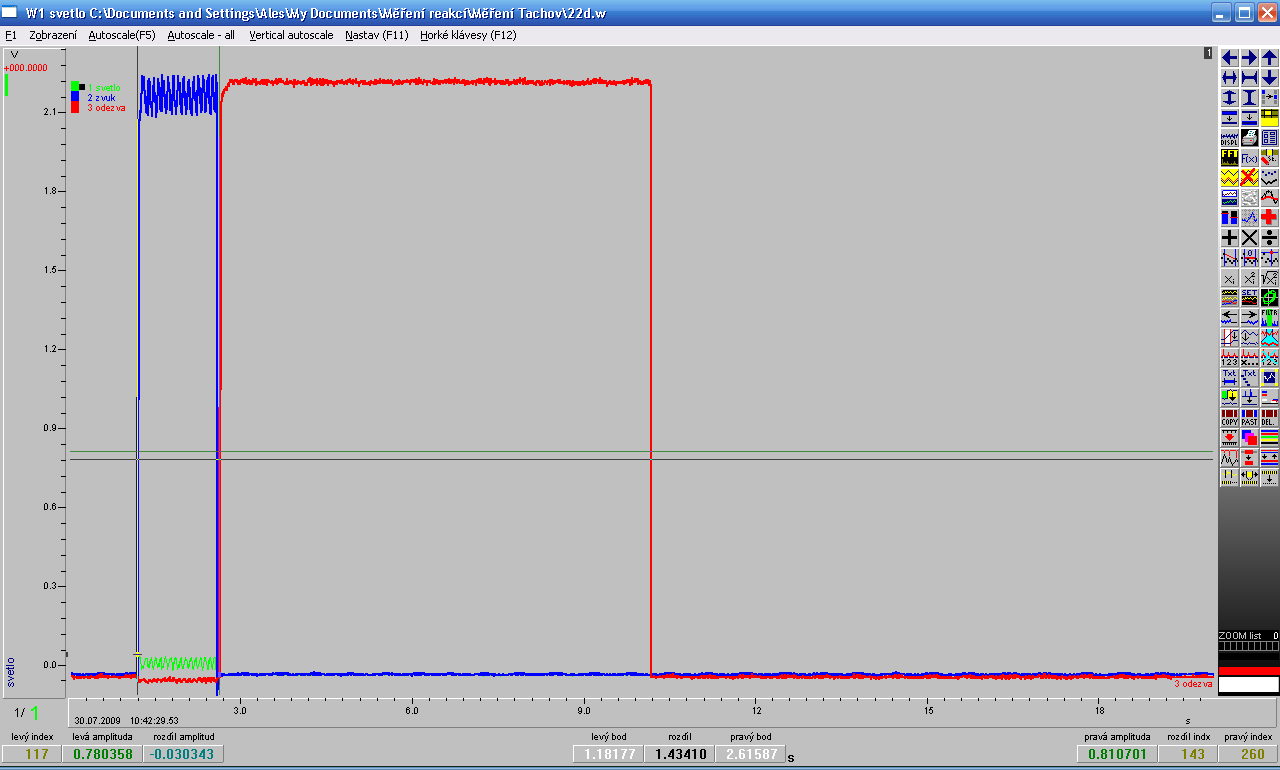
Task: Click the blue left arrow icon
Action: pyautogui.click(x=1229, y=58)
